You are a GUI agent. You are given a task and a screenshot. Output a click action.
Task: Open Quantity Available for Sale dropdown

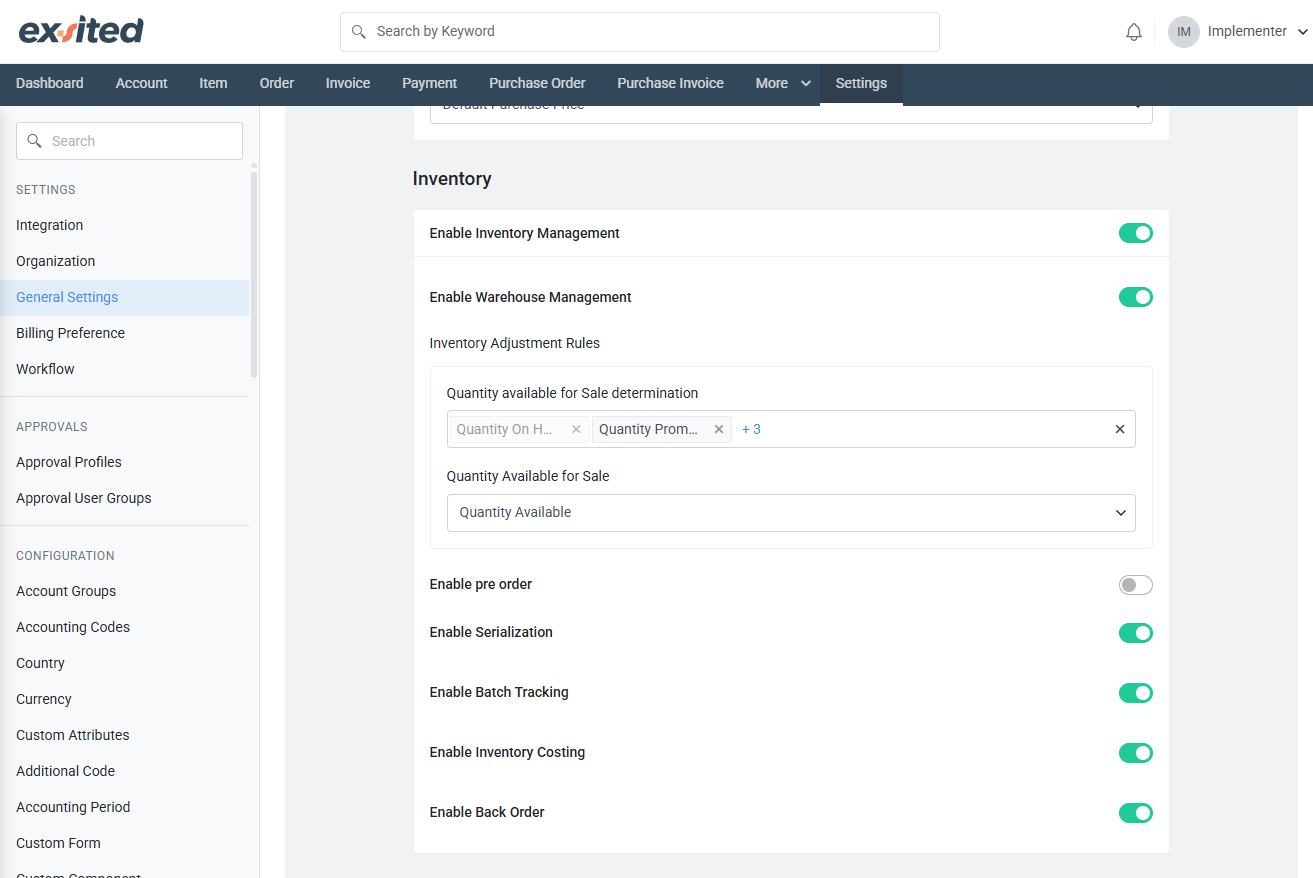coord(791,512)
